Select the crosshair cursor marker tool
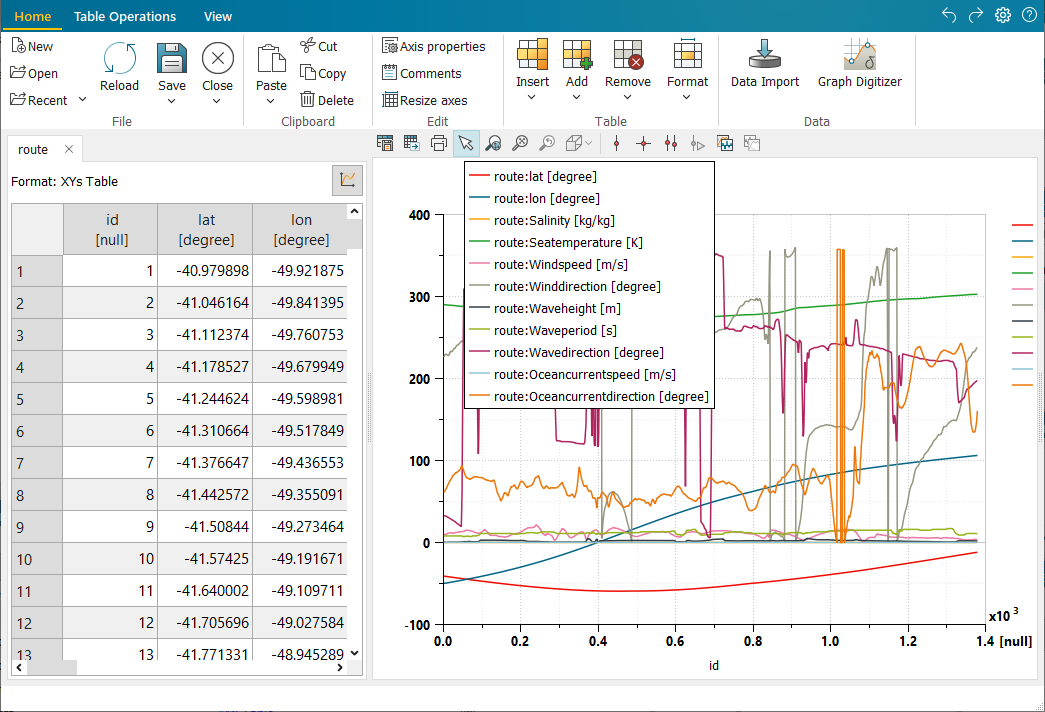Viewport: 1045px width, 712px height. click(x=643, y=143)
